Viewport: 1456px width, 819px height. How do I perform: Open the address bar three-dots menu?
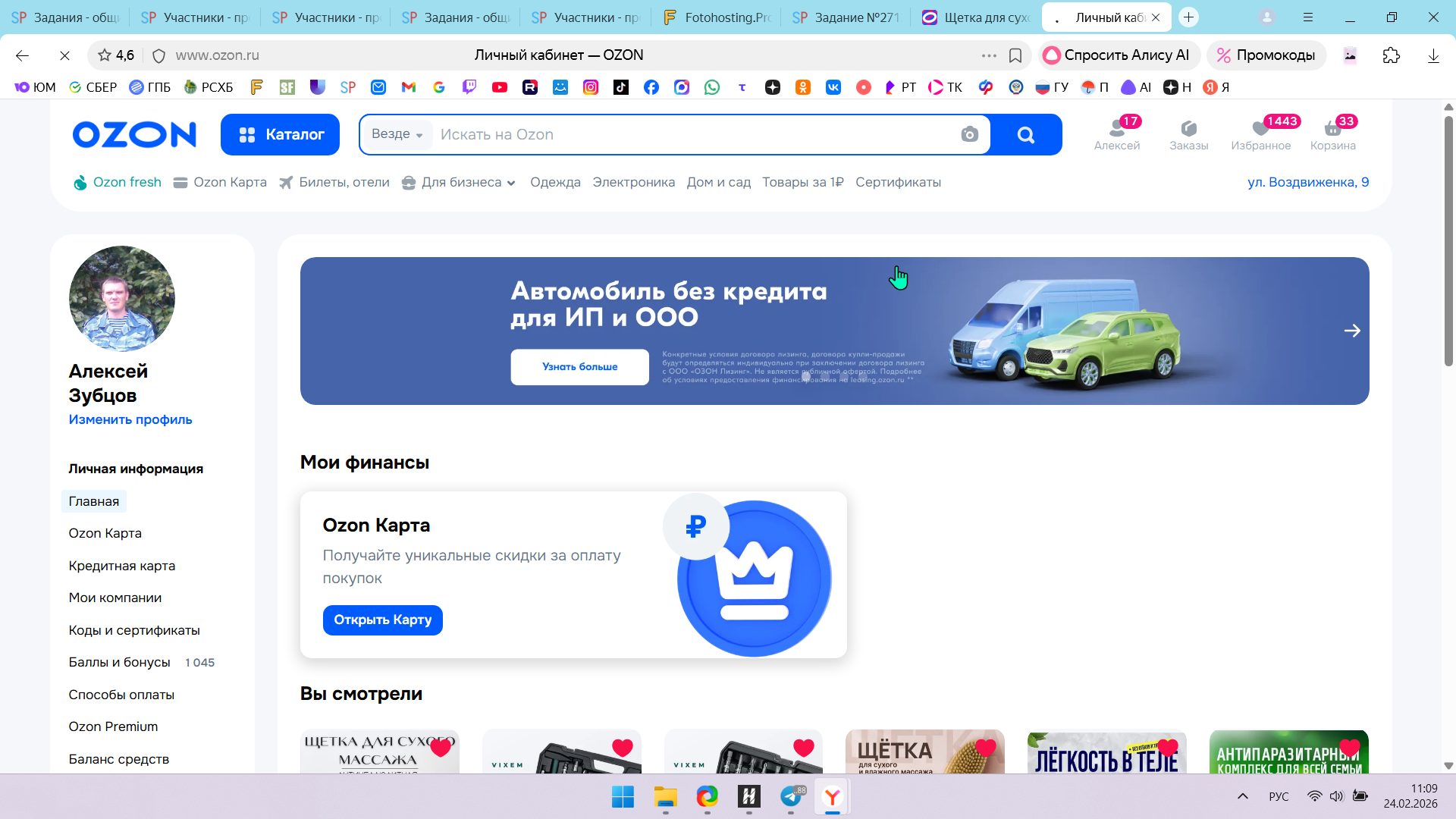[x=989, y=55]
